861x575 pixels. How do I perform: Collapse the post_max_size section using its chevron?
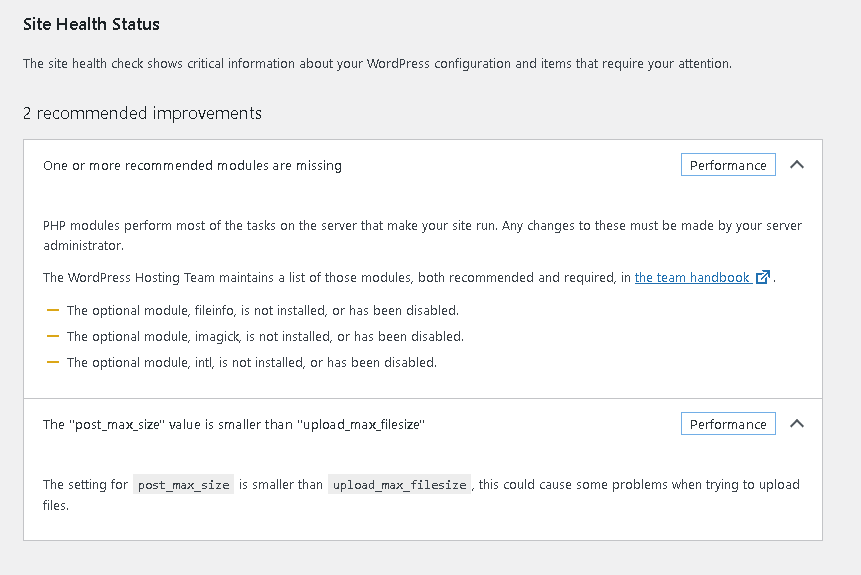pyautogui.click(x=796, y=424)
